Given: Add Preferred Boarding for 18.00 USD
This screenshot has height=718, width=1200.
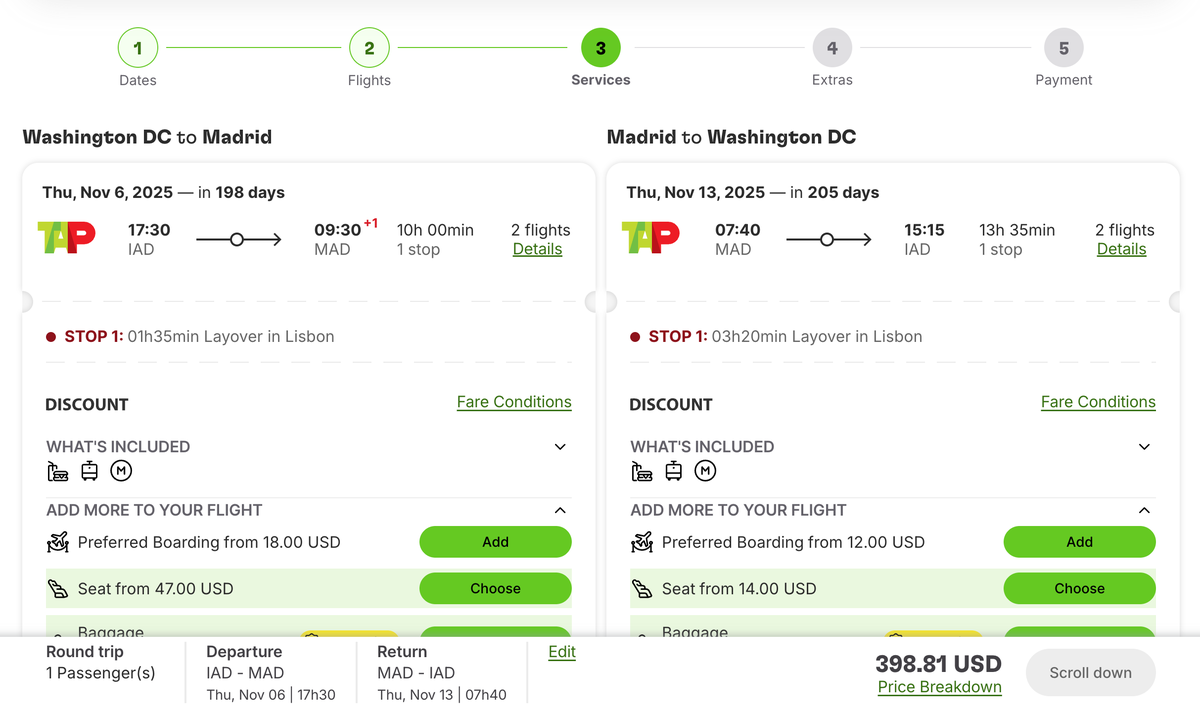Looking at the screenshot, I should tap(495, 542).
